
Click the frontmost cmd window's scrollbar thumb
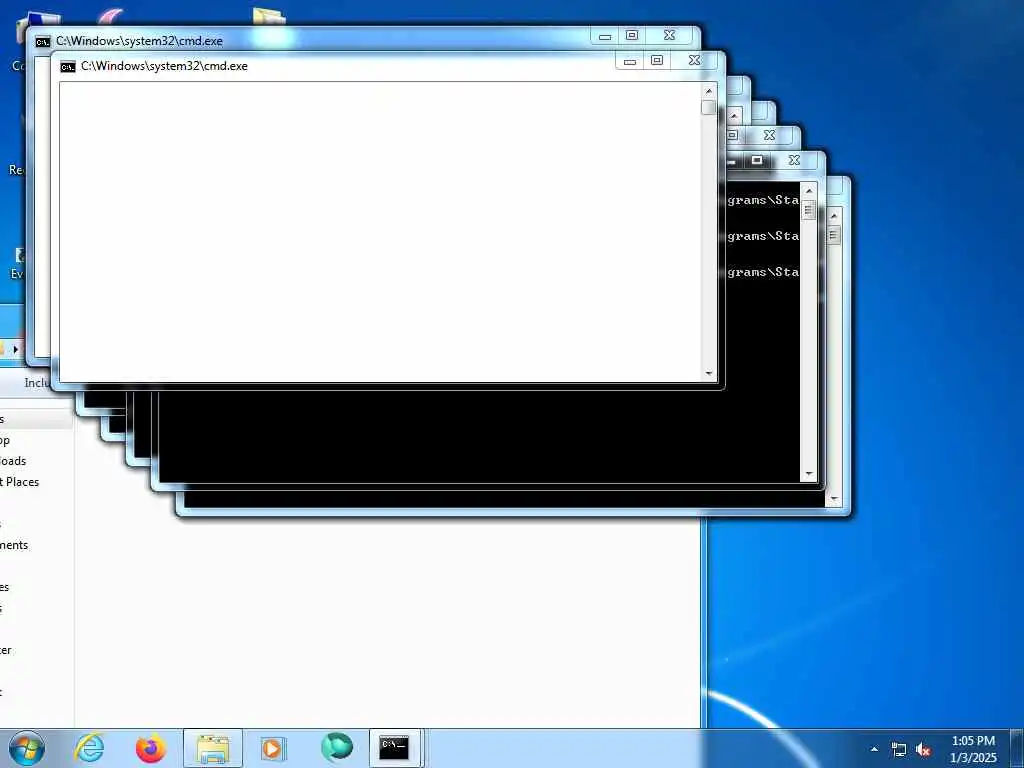tap(709, 108)
